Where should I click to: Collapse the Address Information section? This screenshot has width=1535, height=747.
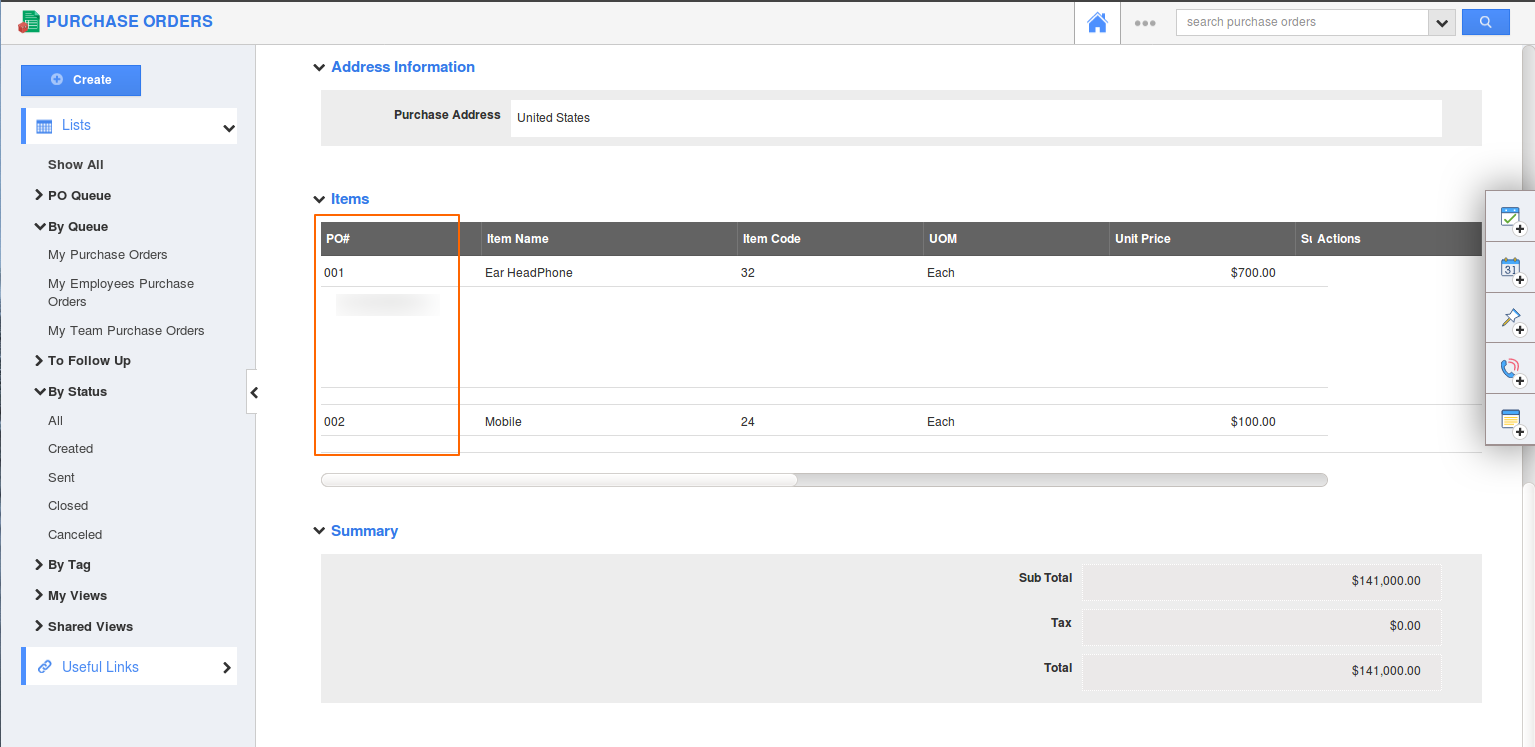319,68
